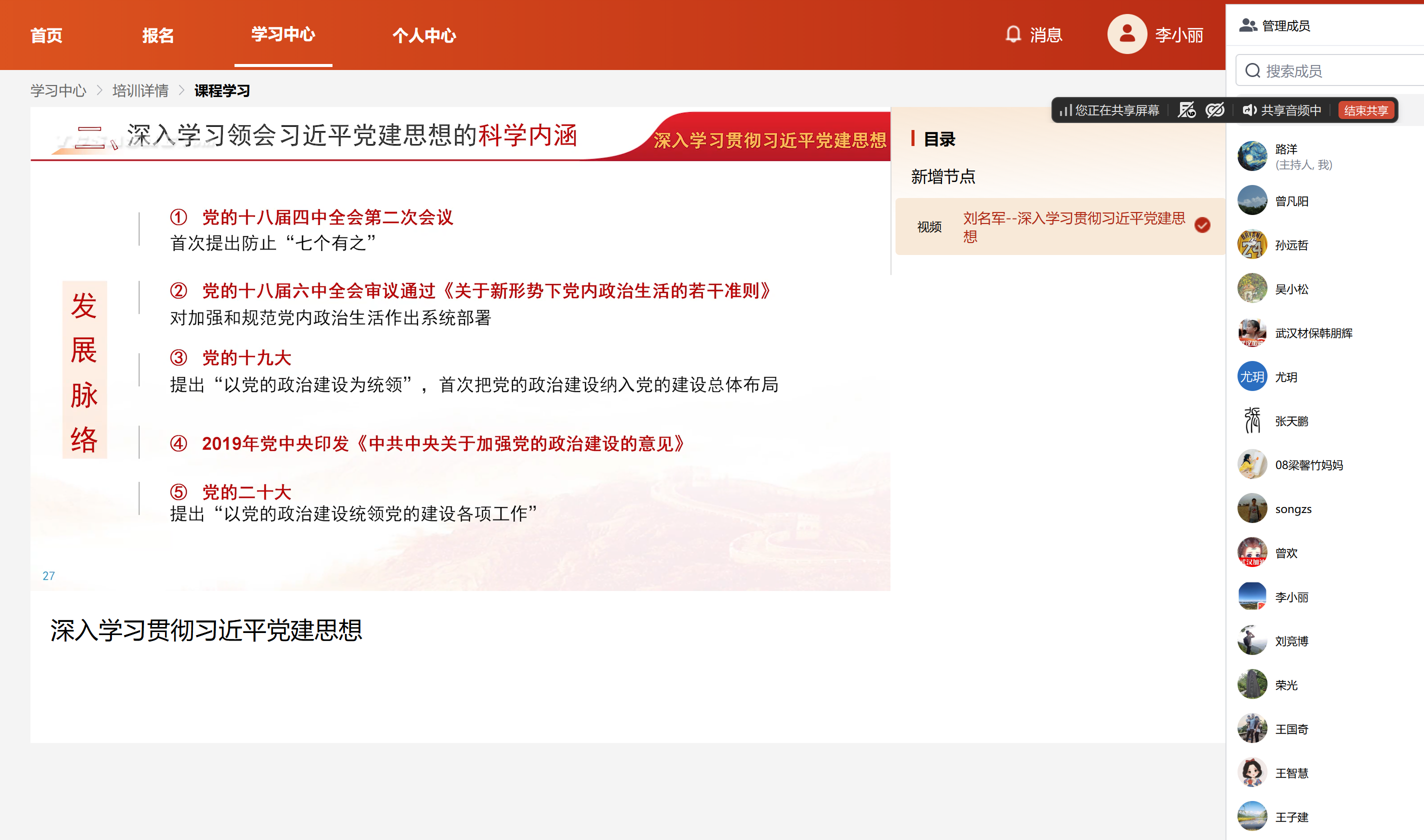The image size is (1424, 840).
Task: Click songzs's avatar
Action: pos(1252,509)
